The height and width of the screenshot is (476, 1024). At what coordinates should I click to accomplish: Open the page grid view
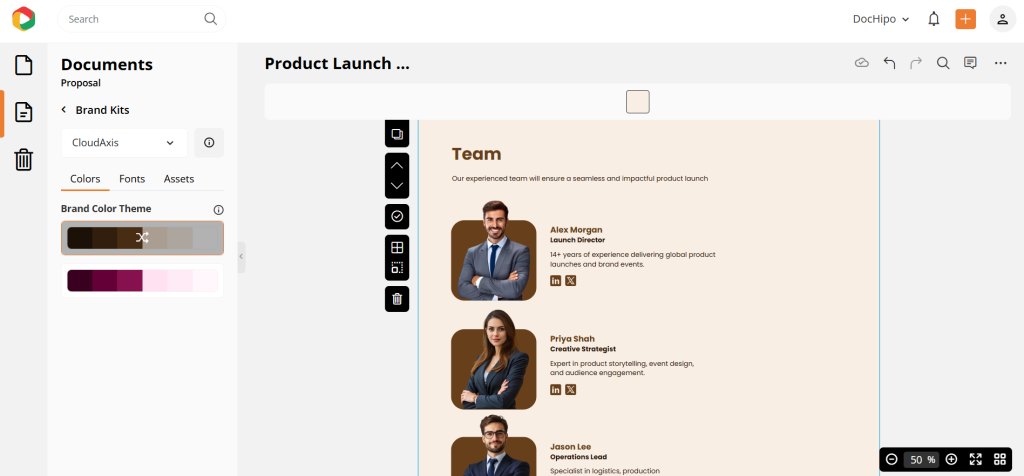[x=1000, y=459]
